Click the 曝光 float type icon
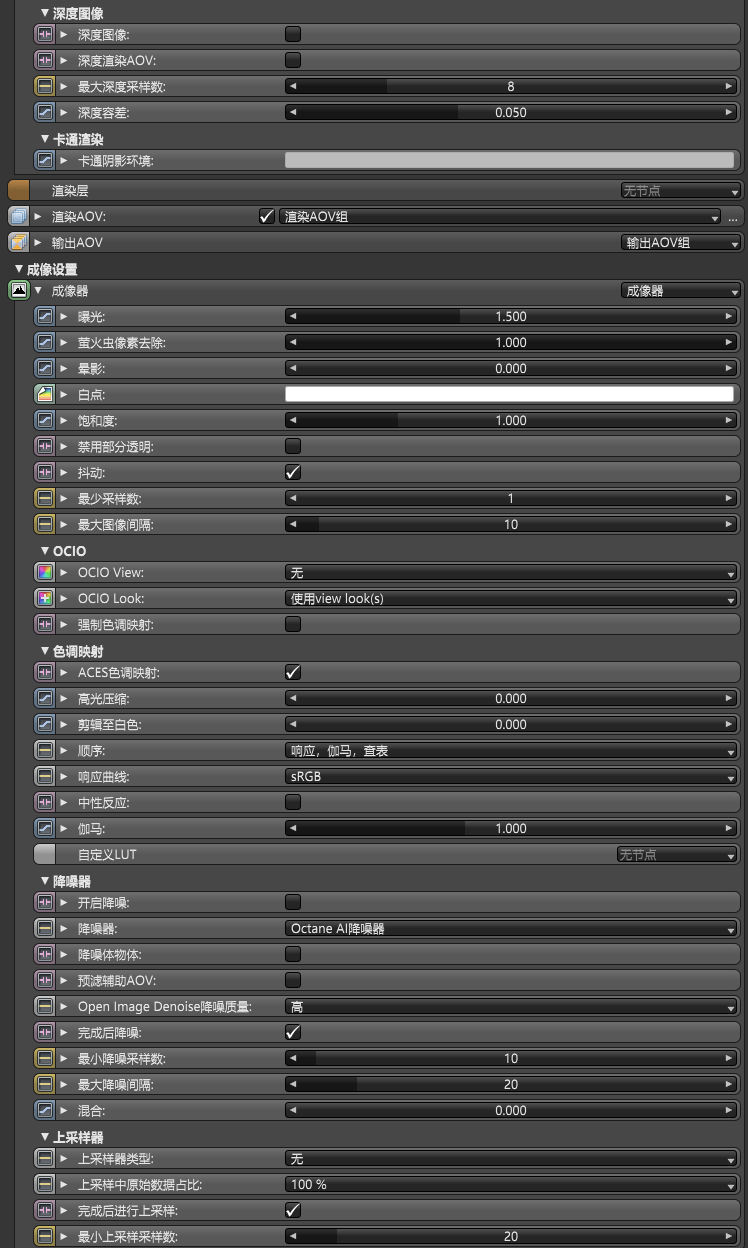The image size is (748, 1248). pos(44,317)
